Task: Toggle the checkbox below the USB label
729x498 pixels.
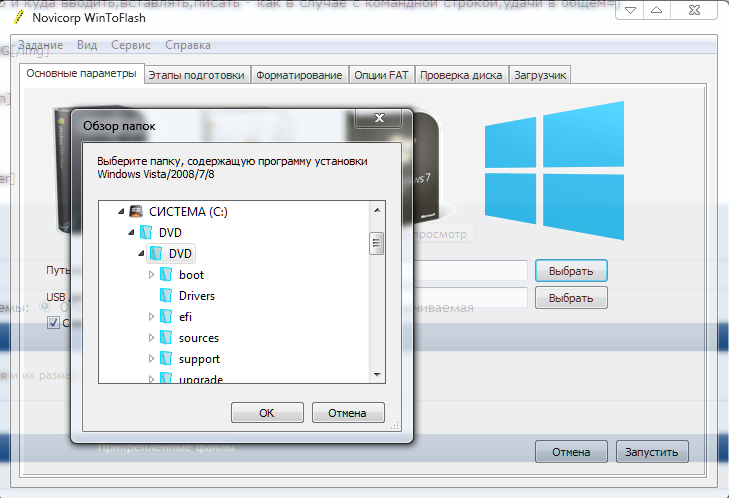Action: click(x=53, y=323)
